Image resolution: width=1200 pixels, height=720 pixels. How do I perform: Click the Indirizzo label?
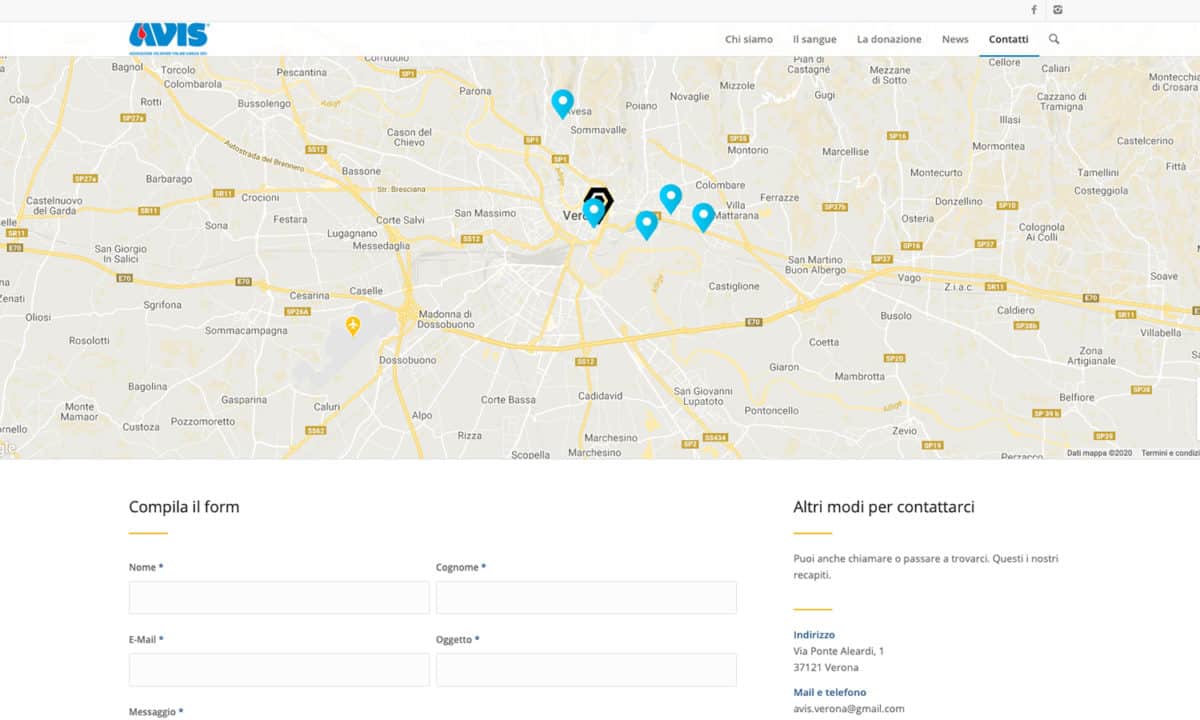814,634
